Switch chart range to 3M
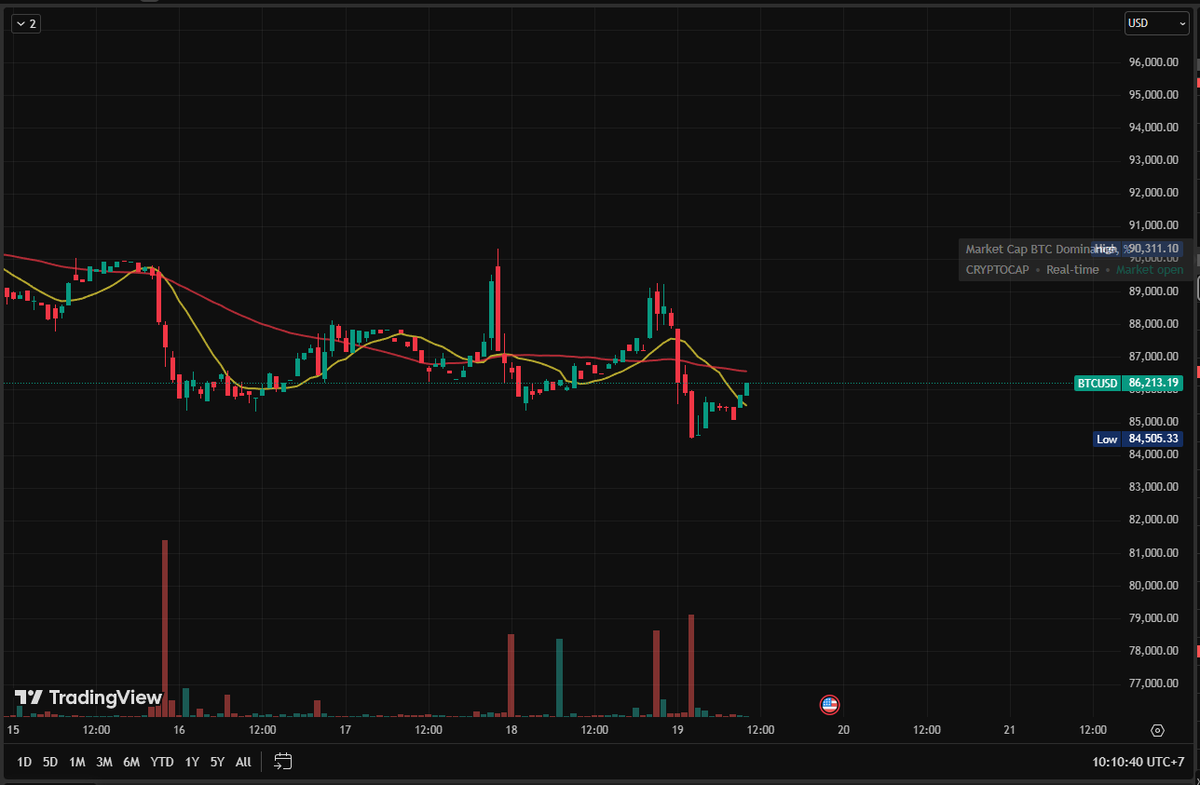This screenshot has height=785, width=1200. pos(104,762)
